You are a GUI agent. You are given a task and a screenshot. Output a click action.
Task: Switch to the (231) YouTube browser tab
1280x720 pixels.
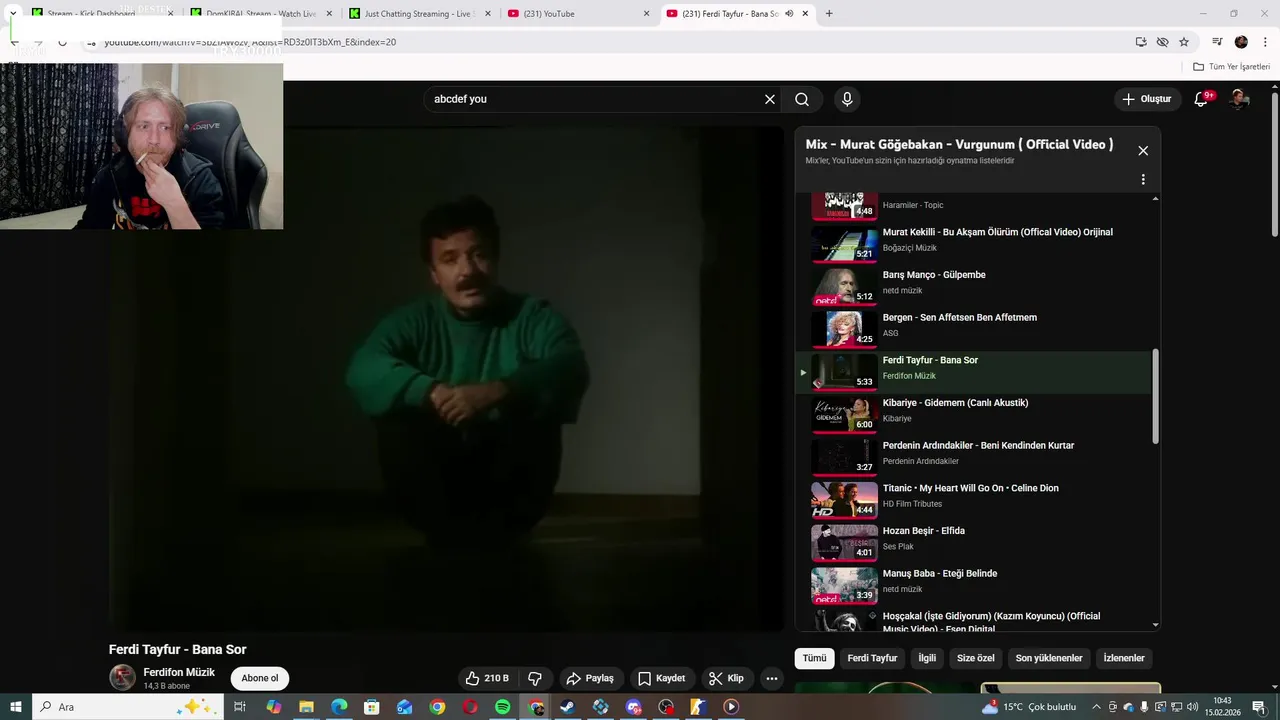(578, 14)
